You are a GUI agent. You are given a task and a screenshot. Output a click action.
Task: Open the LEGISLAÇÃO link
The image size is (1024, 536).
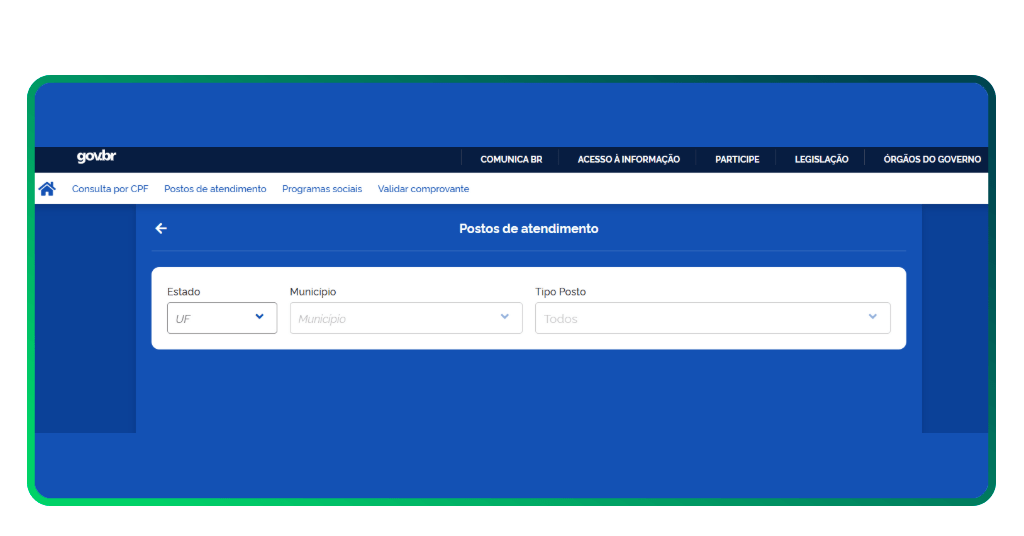pyautogui.click(x=821, y=160)
